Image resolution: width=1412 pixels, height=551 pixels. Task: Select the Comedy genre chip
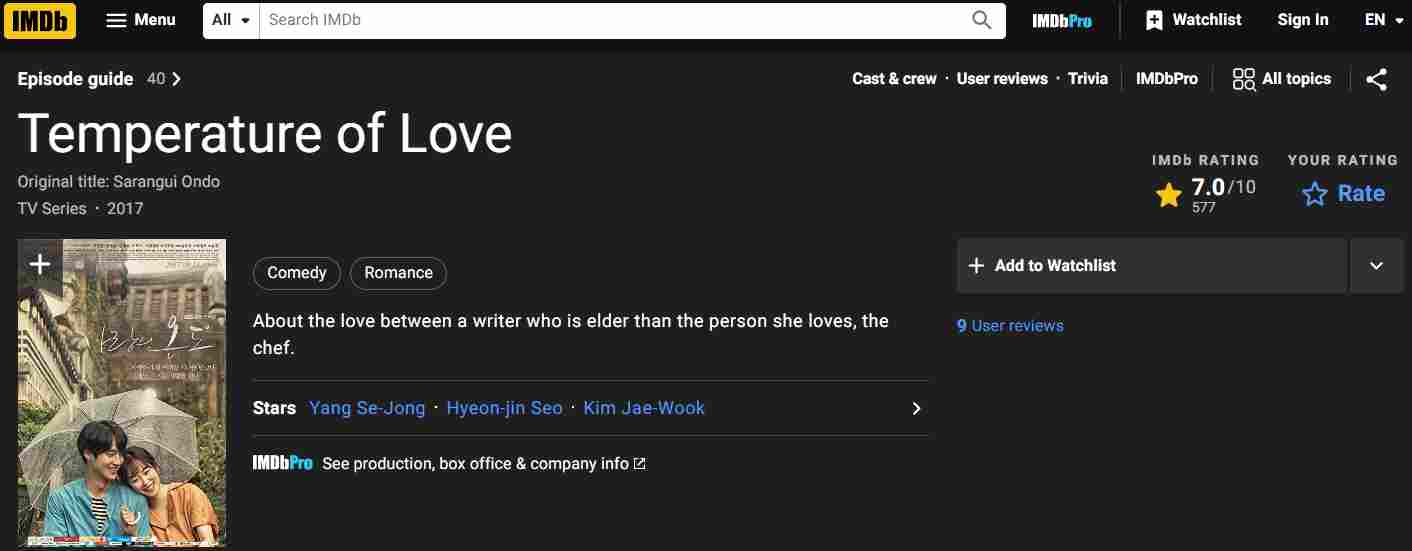(297, 273)
